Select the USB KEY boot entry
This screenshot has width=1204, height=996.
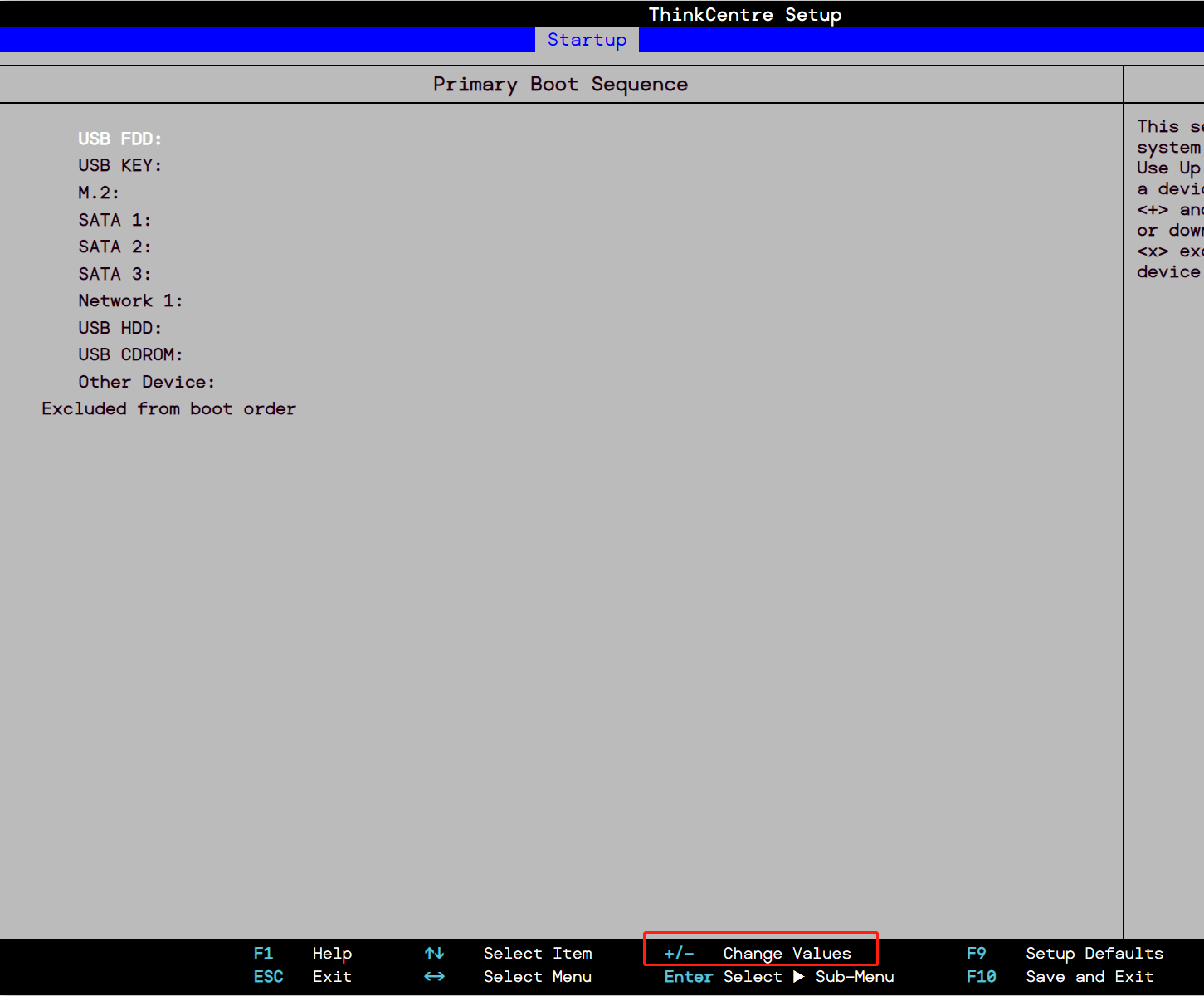pyautogui.click(x=120, y=165)
